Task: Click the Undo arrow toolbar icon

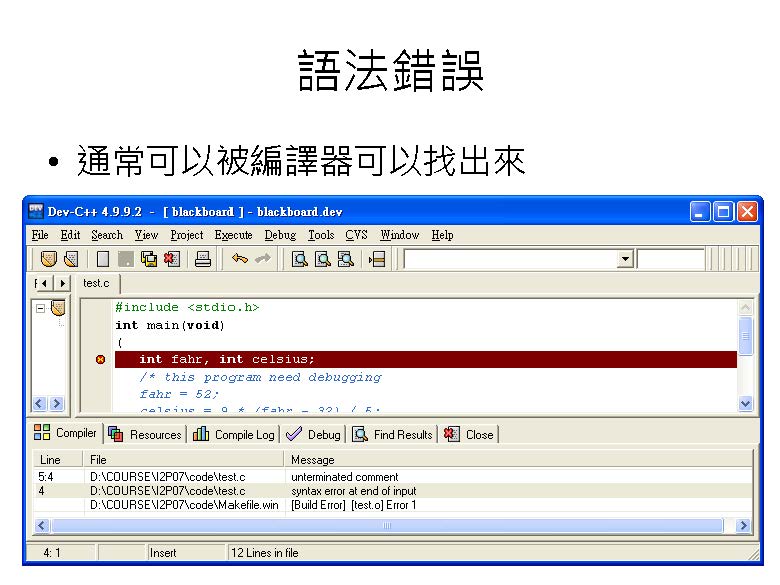Action: pos(240,260)
